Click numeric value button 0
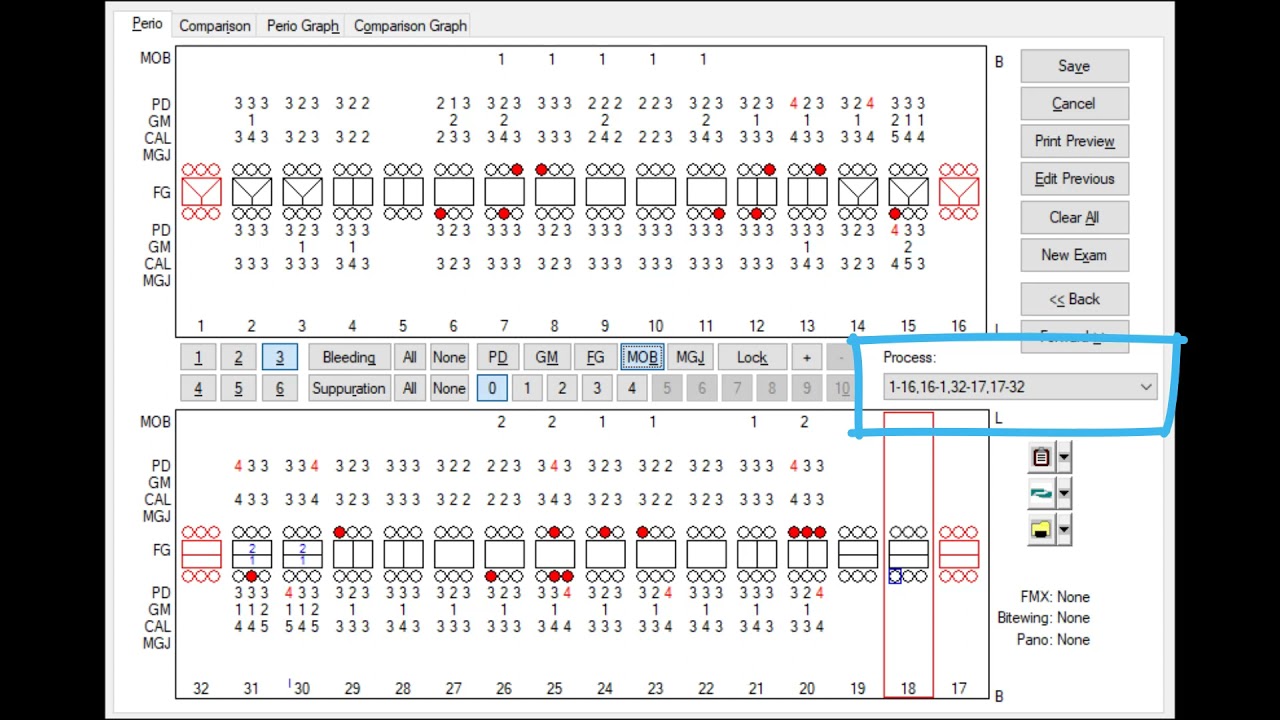Image resolution: width=1280 pixels, height=720 pixels. coord(492,388)
